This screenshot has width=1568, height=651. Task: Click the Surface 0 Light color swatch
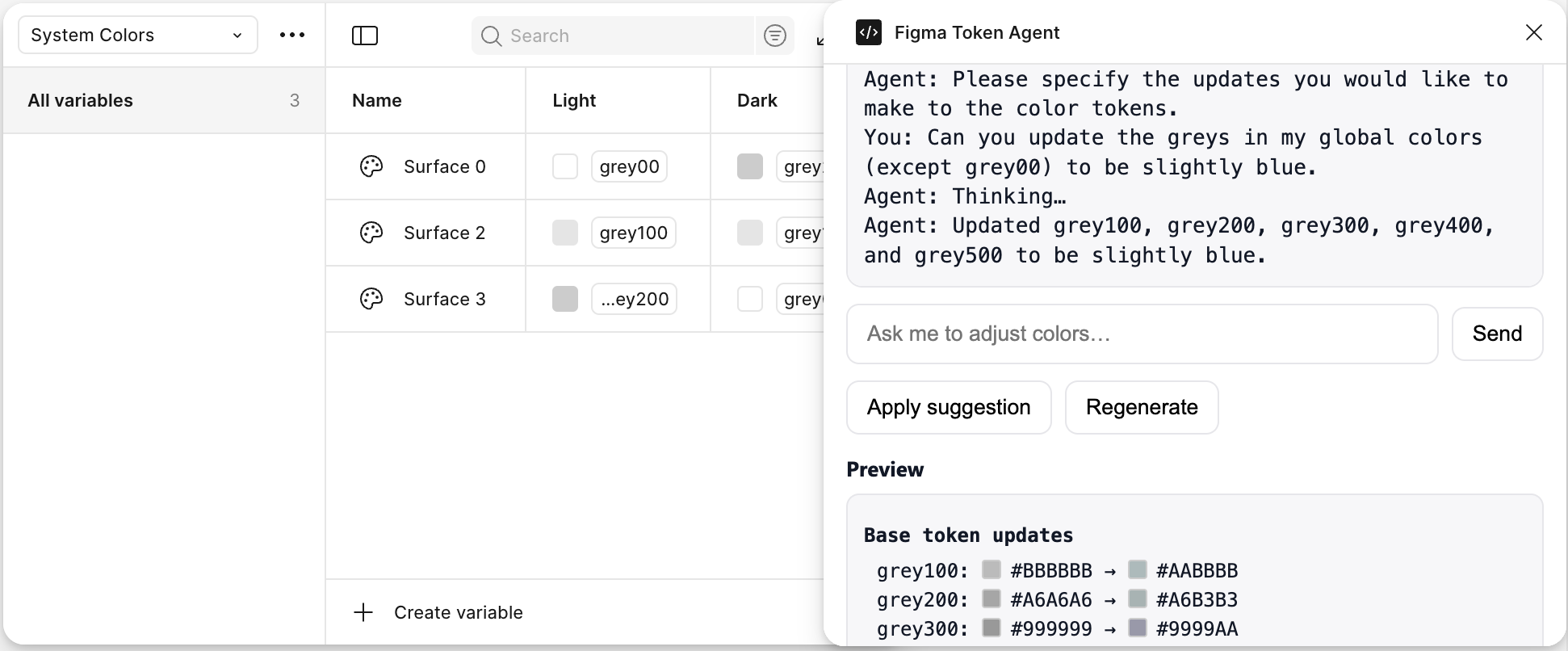click(x=565, y=166)
